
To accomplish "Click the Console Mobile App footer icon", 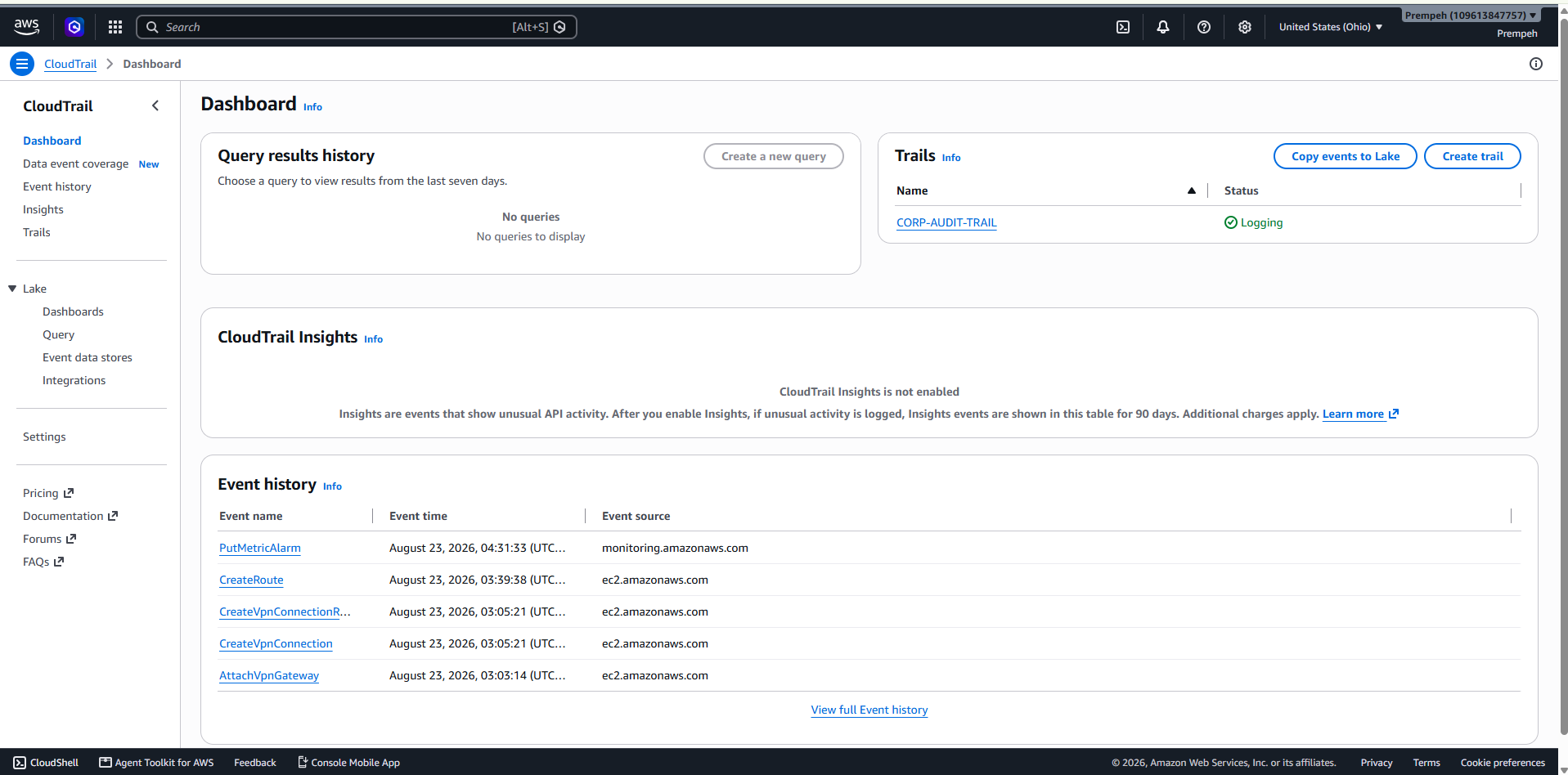I will point(303,763).
